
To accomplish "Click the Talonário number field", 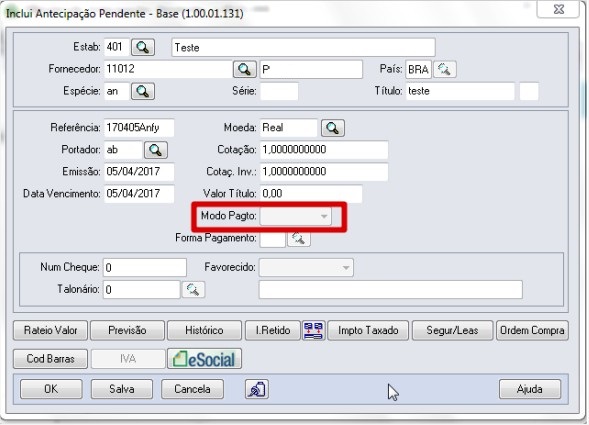I will pyautogui.click(x=142, y=290).
